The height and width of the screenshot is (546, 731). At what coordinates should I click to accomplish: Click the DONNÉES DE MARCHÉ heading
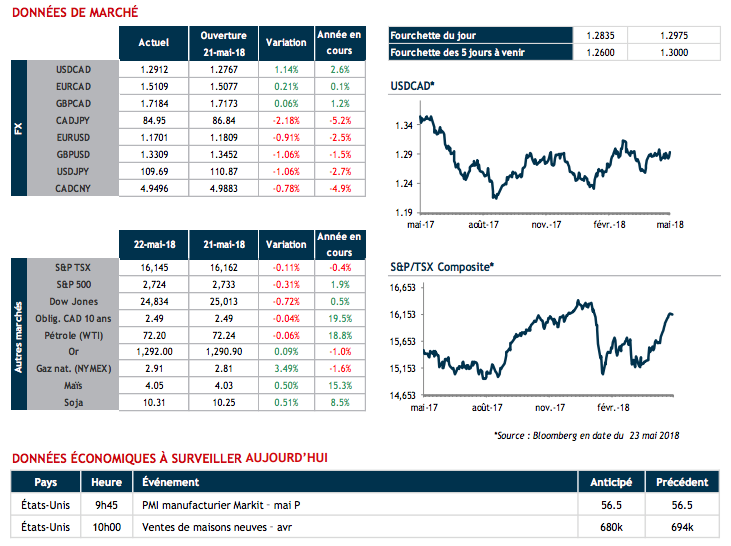74,13
